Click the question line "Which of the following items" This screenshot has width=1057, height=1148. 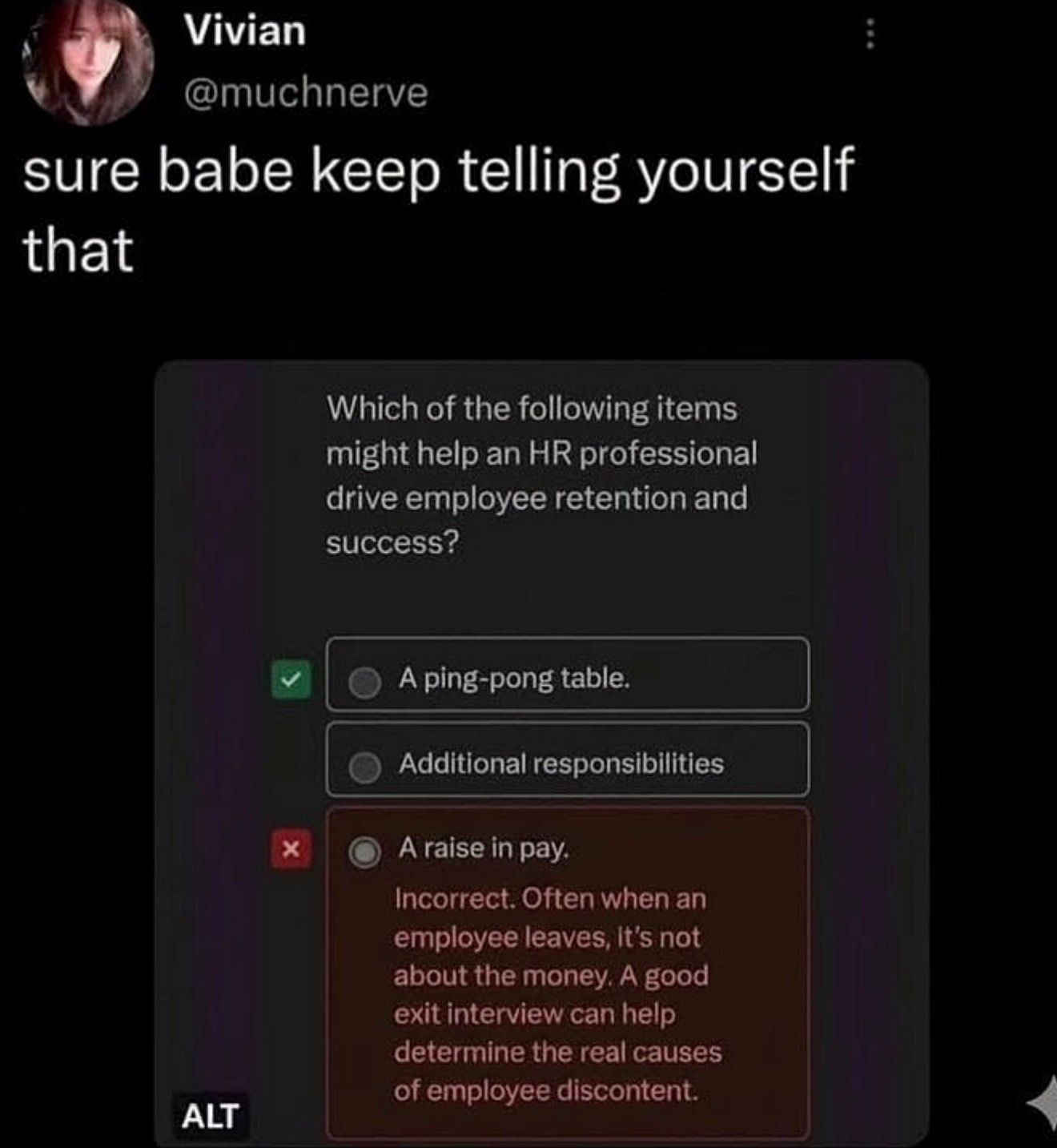tap(532, 409)
